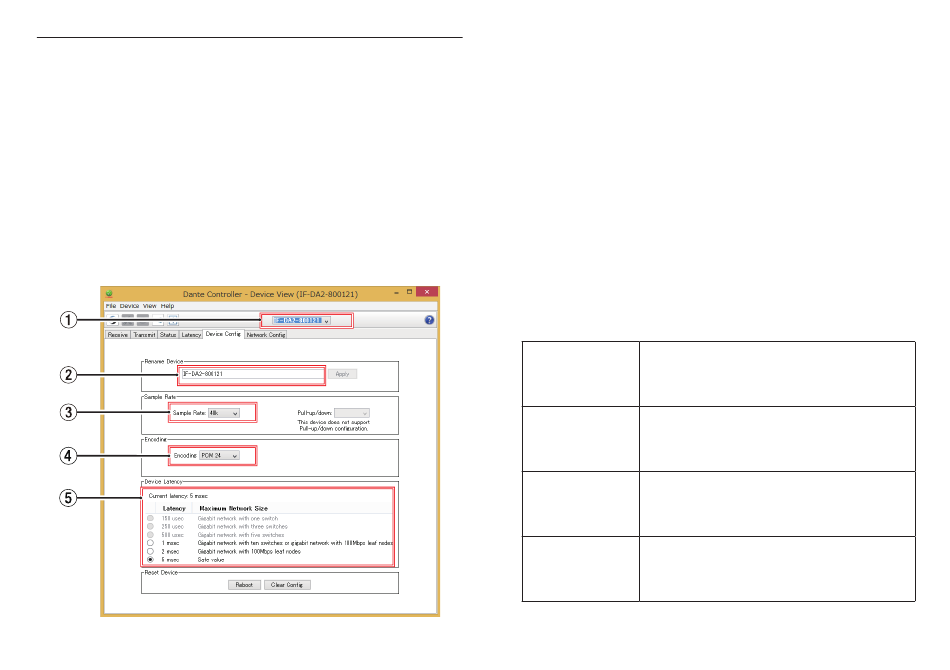Click the Rename Device name field
The height and width of the screenshot is (670, 950).
coord(253,374)
